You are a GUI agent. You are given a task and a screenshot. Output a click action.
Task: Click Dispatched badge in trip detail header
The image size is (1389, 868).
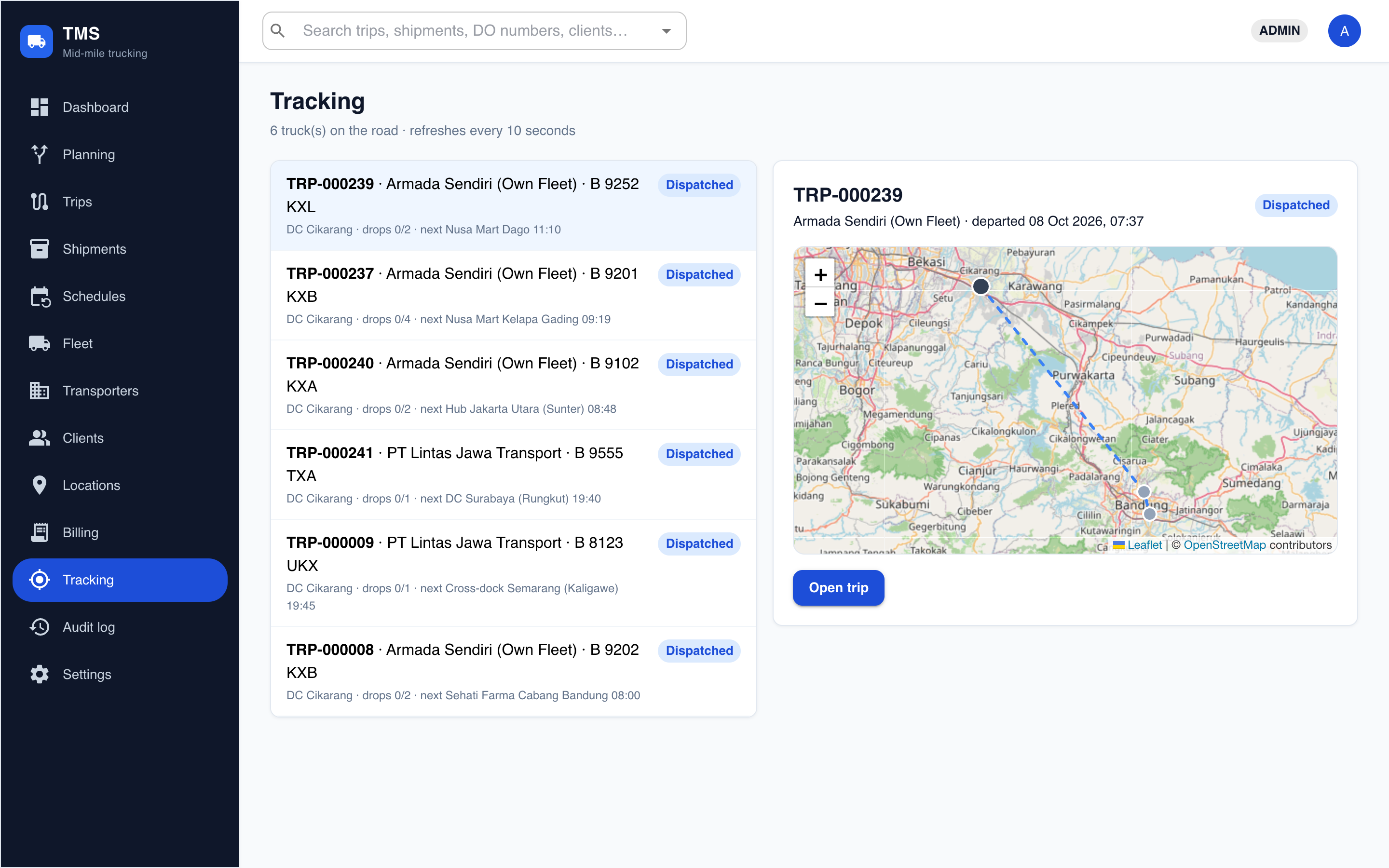1295,205
